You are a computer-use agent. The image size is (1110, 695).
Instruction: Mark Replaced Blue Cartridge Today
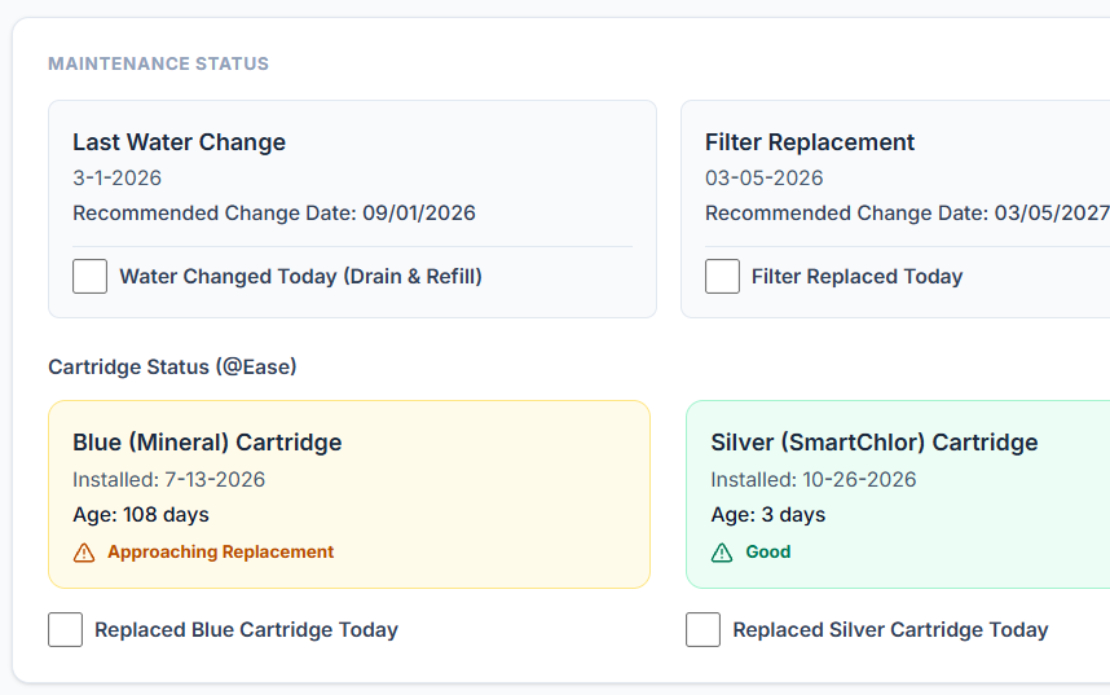[x=65, y=630]
